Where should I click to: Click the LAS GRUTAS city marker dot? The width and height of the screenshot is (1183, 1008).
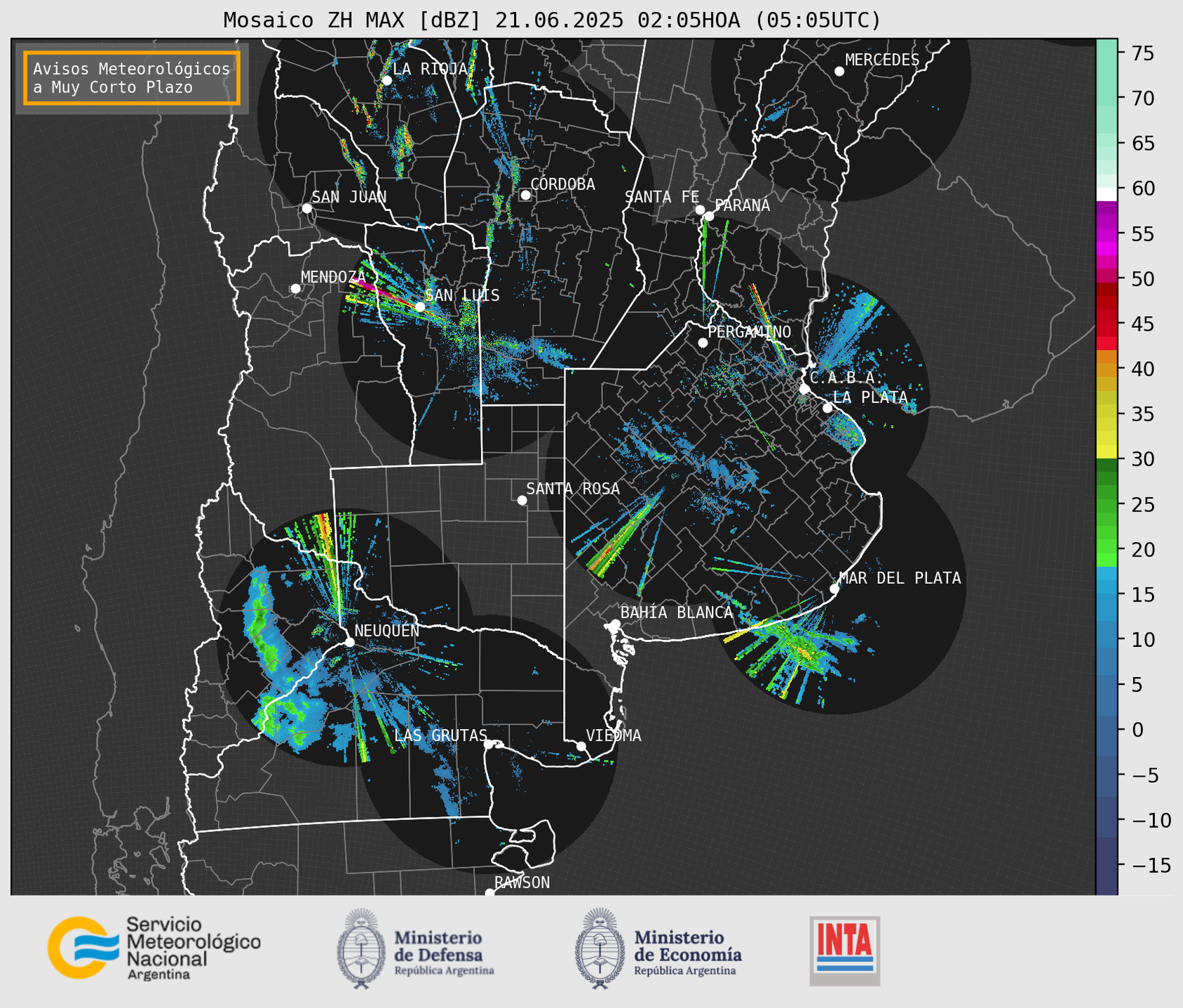pos(489,744)
